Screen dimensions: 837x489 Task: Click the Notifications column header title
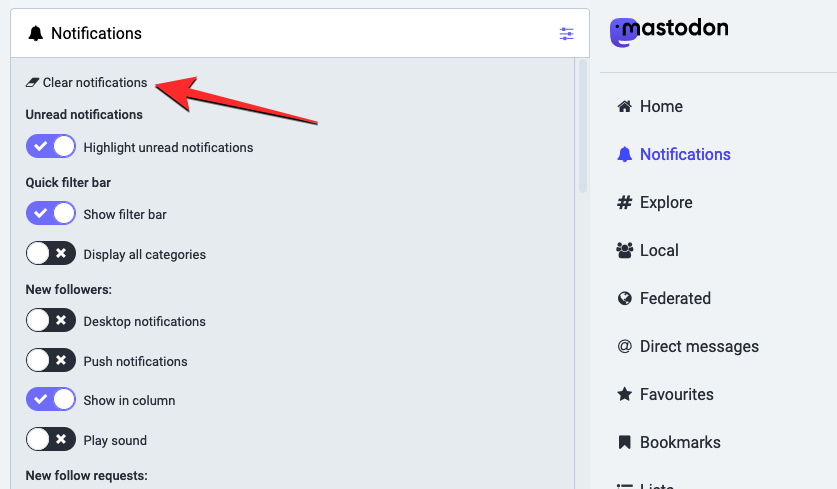tap(96, 34)
